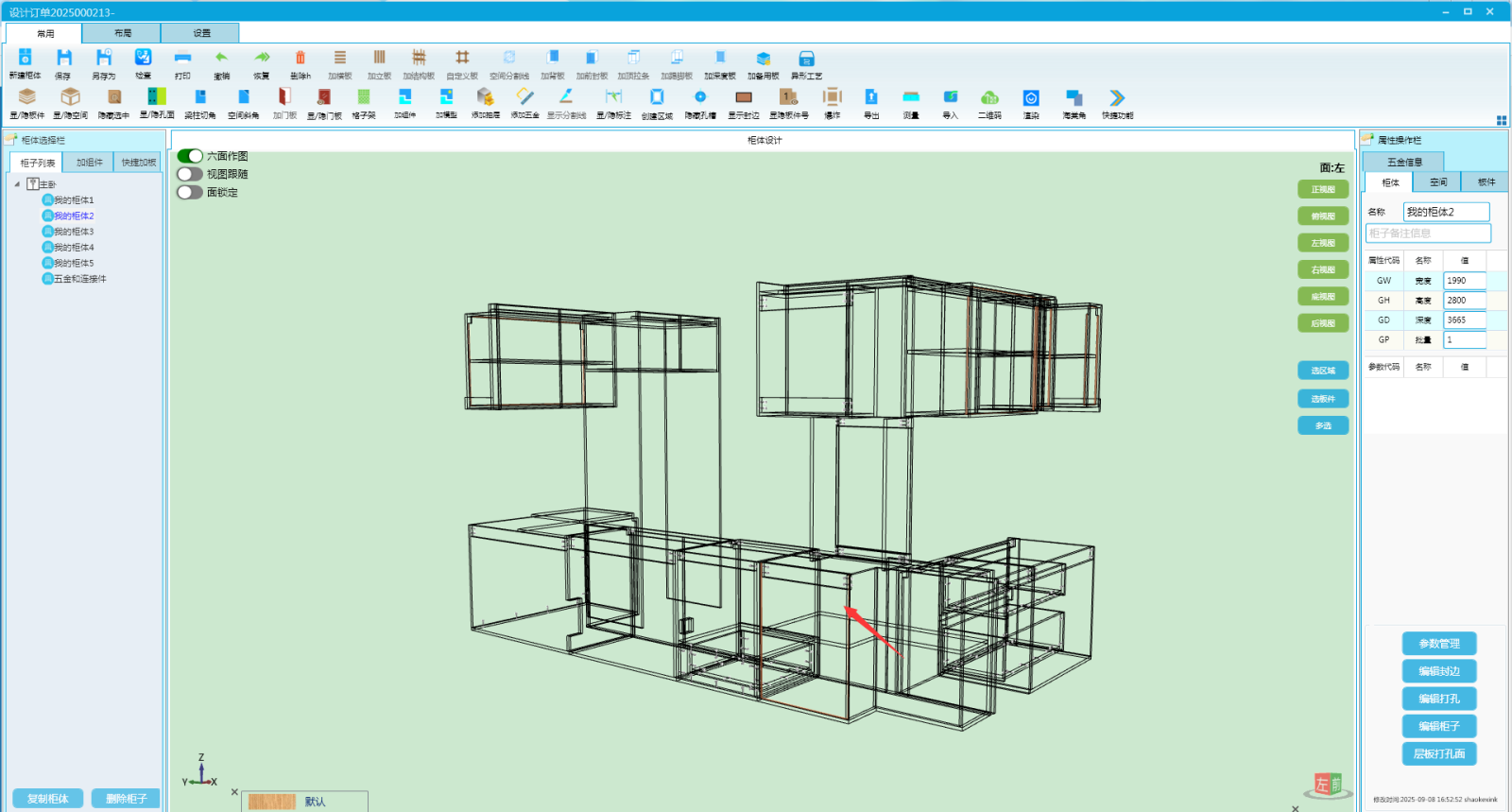
Task: Enable the 视图跟随 toggle
Action: (190, 174)
